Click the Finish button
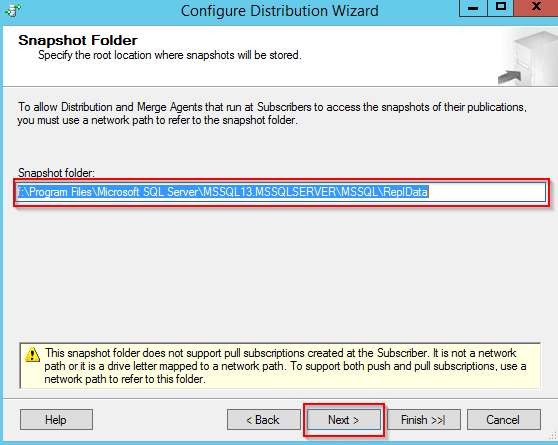This screenshot has height=445, width=558. (x=423, y=420)
